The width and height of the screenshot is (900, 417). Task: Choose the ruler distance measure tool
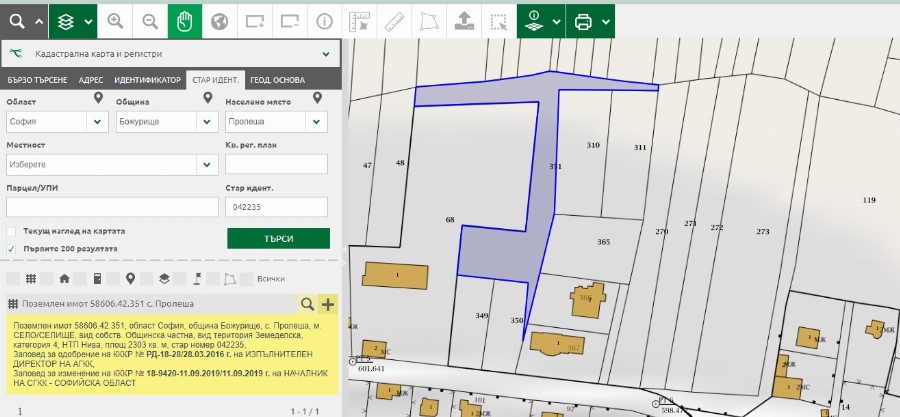[x=393, y=20]
